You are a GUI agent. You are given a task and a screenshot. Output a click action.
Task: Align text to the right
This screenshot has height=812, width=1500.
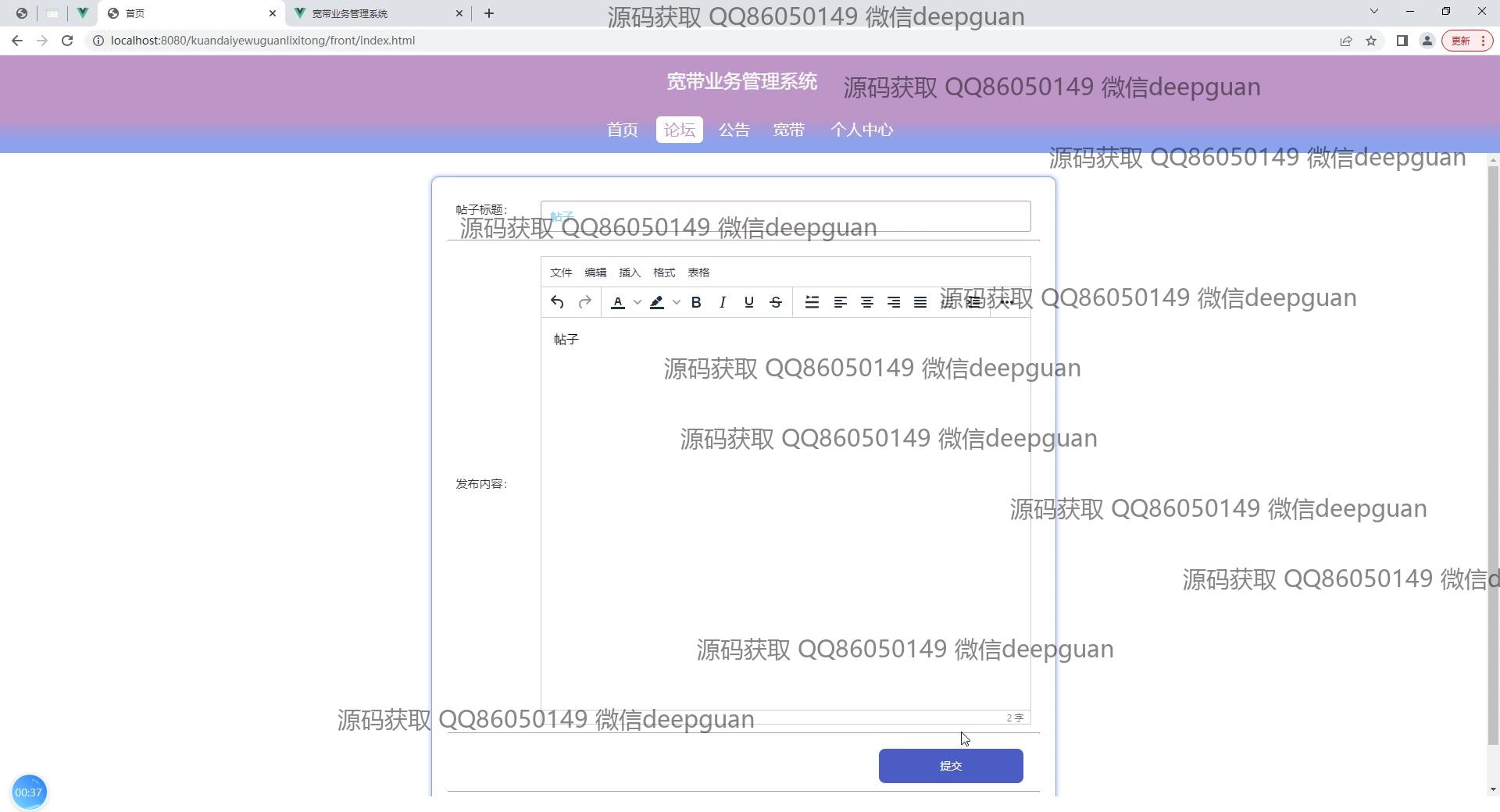(894, 302)
